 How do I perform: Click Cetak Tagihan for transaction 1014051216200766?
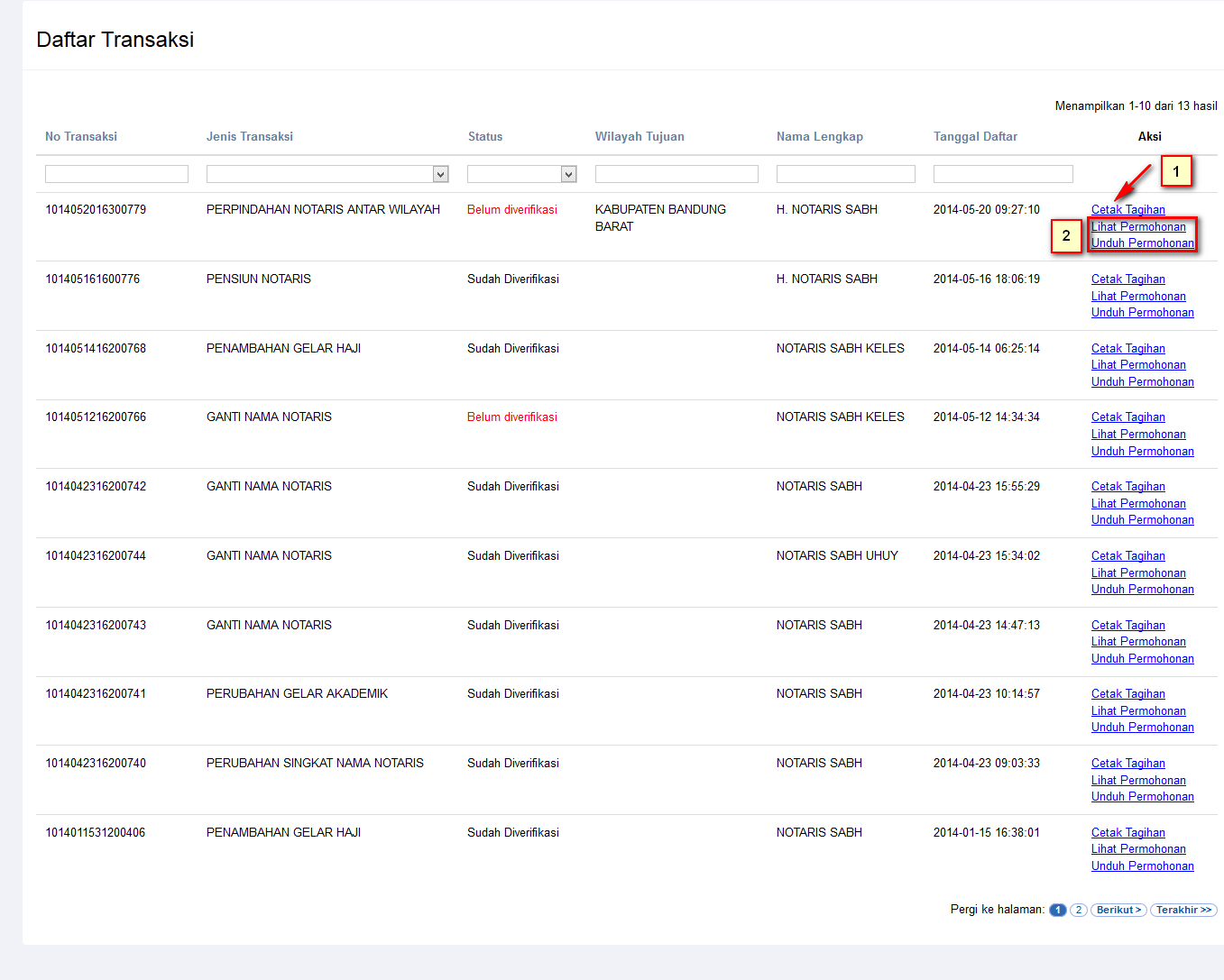tap(1127, 417)
